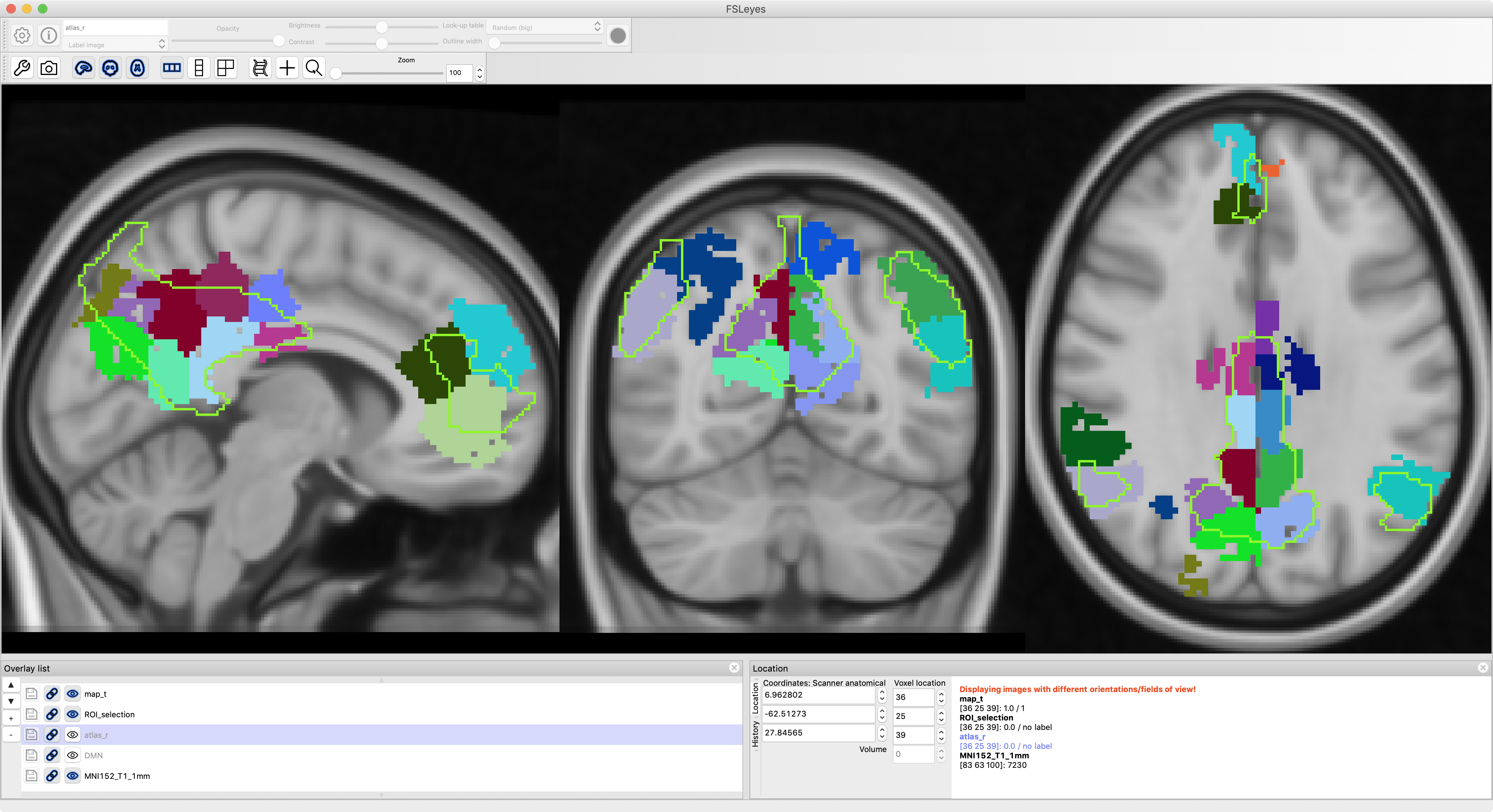Select the History tab in the Location panel
The width and height of the screenshot is (1493, 812).
point(755,734)
